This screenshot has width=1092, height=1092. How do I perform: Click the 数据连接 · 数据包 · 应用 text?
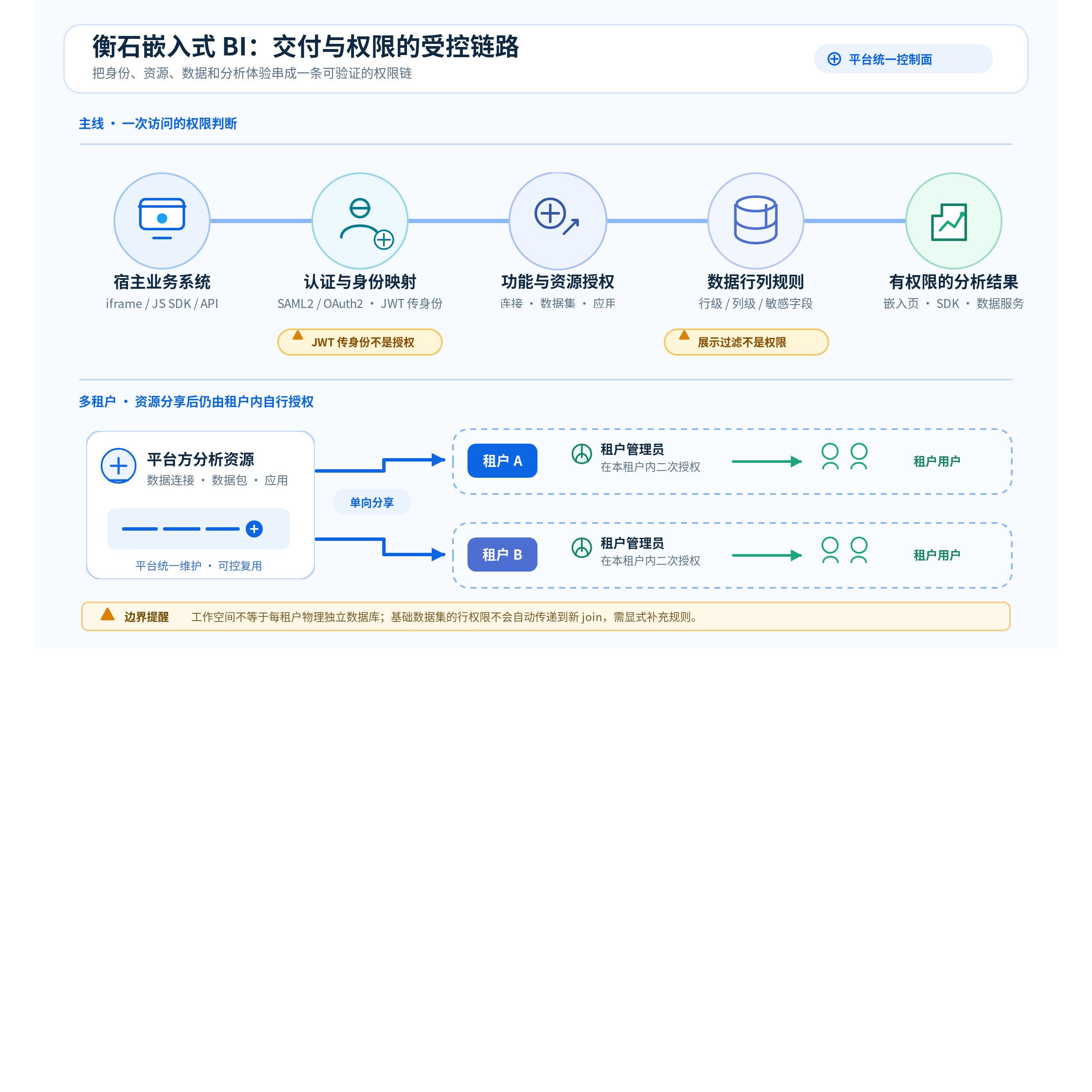pyautogui.click(x=217, y=480)
